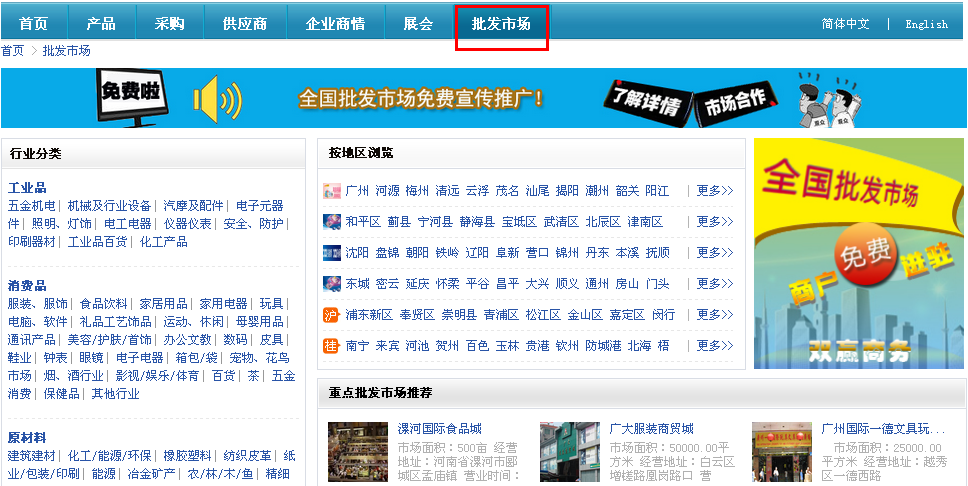
Task: Open the 办公文教 category link
Action: (188, 340)
